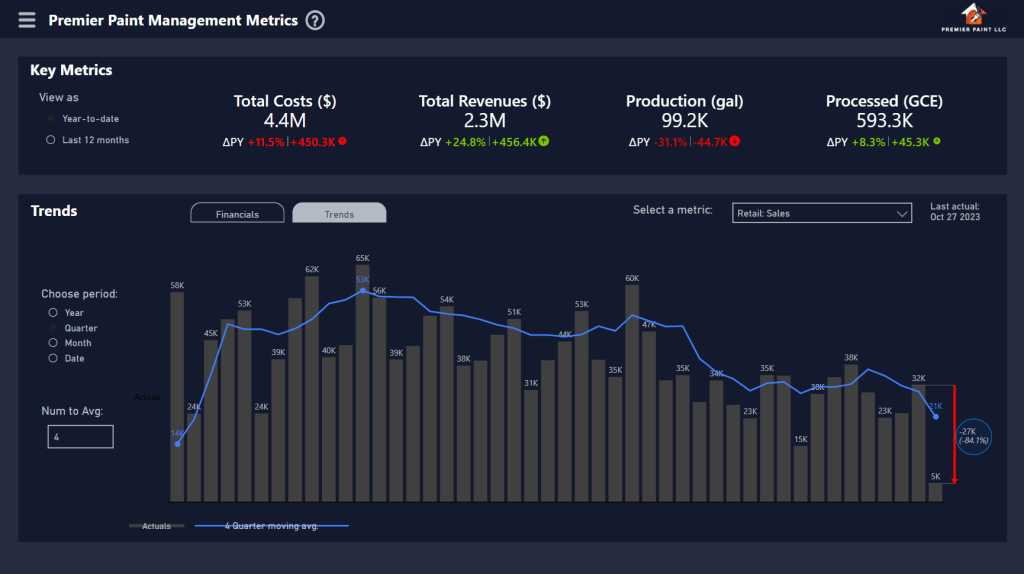Expand the Retail: Sales metric dropdown
Screen dimensions: 1024x574
821,212
